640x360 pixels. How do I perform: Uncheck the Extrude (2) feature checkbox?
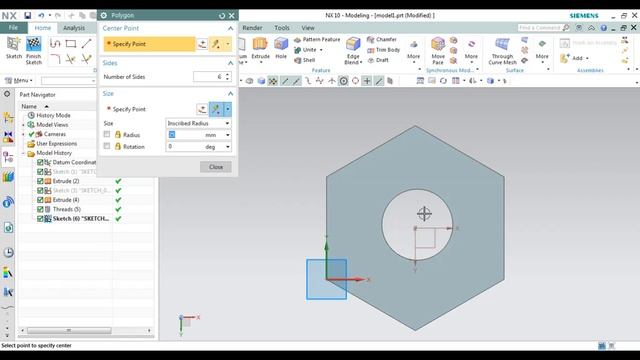40,181
